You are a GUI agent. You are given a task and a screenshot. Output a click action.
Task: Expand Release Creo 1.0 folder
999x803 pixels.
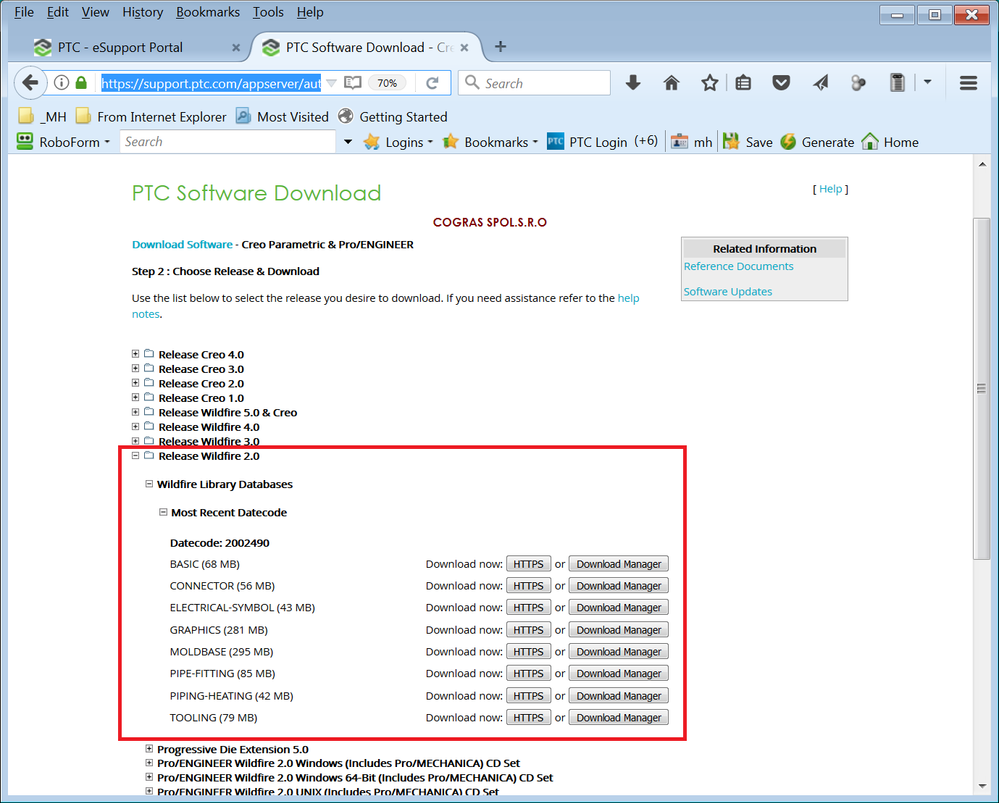135,397
